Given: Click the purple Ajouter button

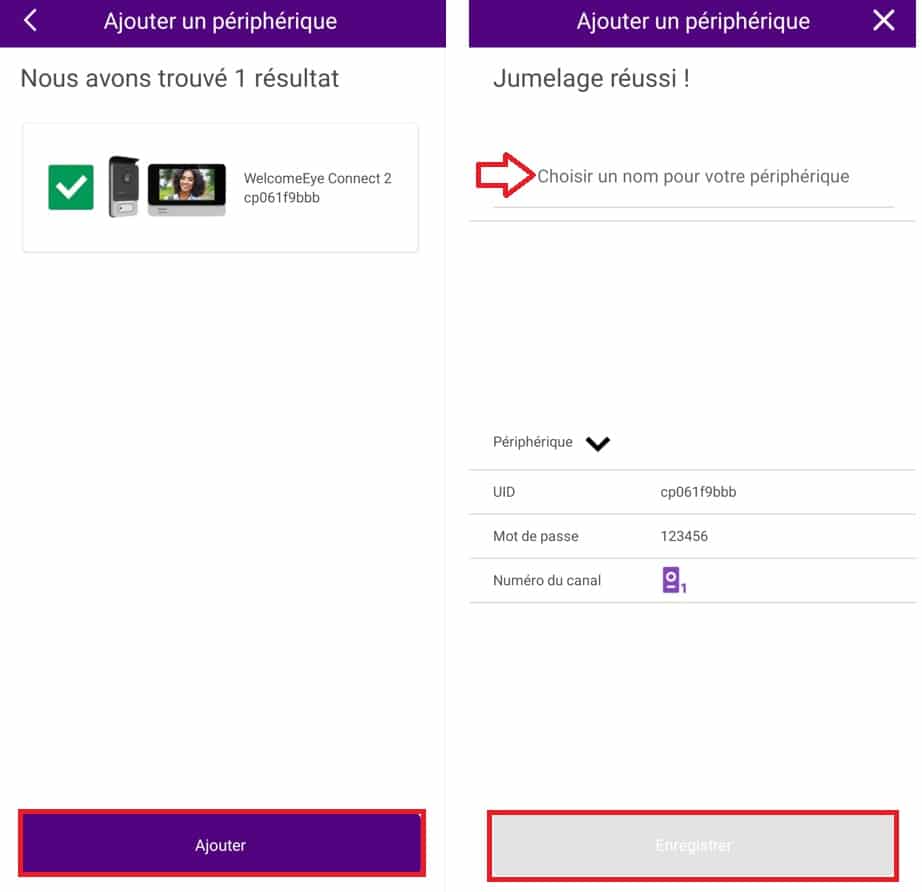Looking at the screenshot, I should point(222,843).
